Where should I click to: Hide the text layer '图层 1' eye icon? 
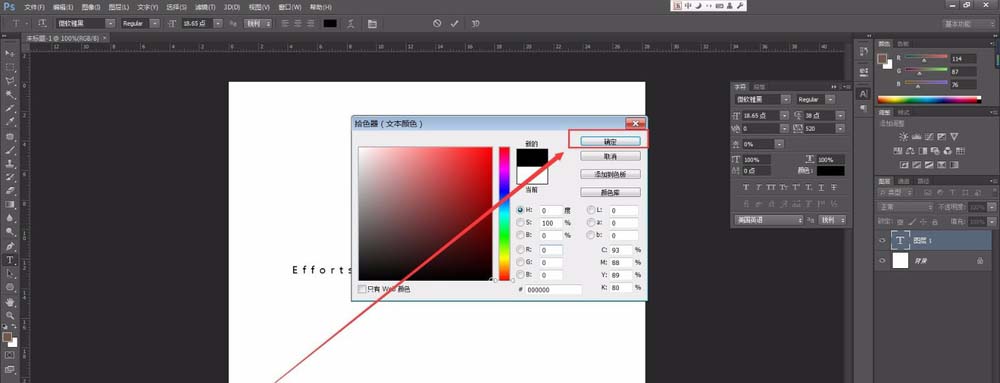pos(883,240)
